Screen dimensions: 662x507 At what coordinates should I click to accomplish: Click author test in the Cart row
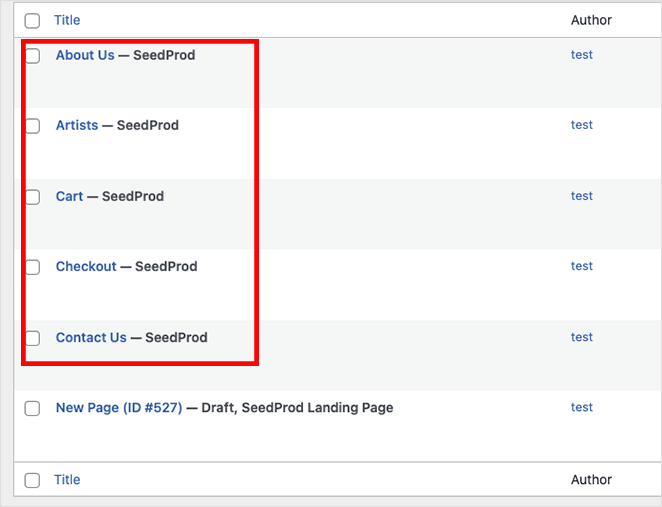pyautogui.click(x=581, y=195)
